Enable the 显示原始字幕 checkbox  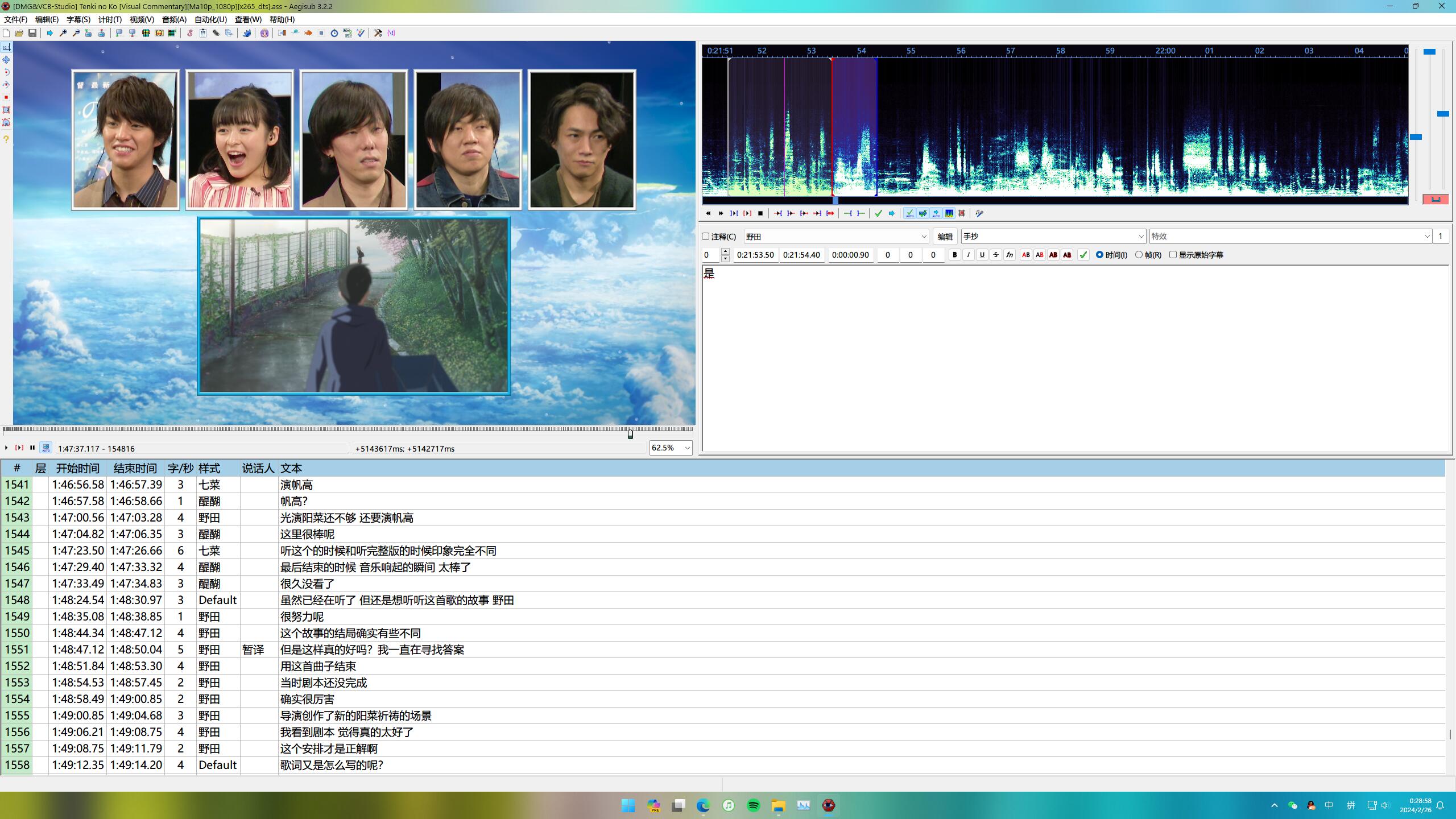tap(1173, 255)
